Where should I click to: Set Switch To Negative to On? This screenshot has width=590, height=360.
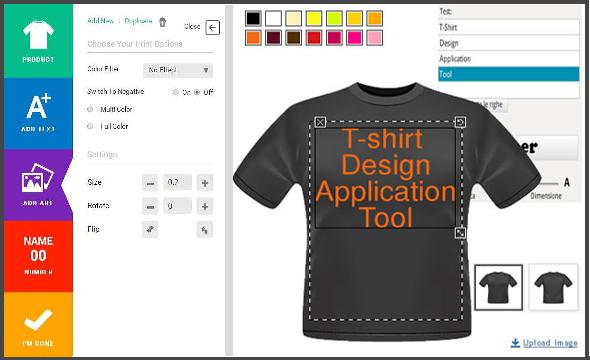pyautogui.click(x=176, y=92)
